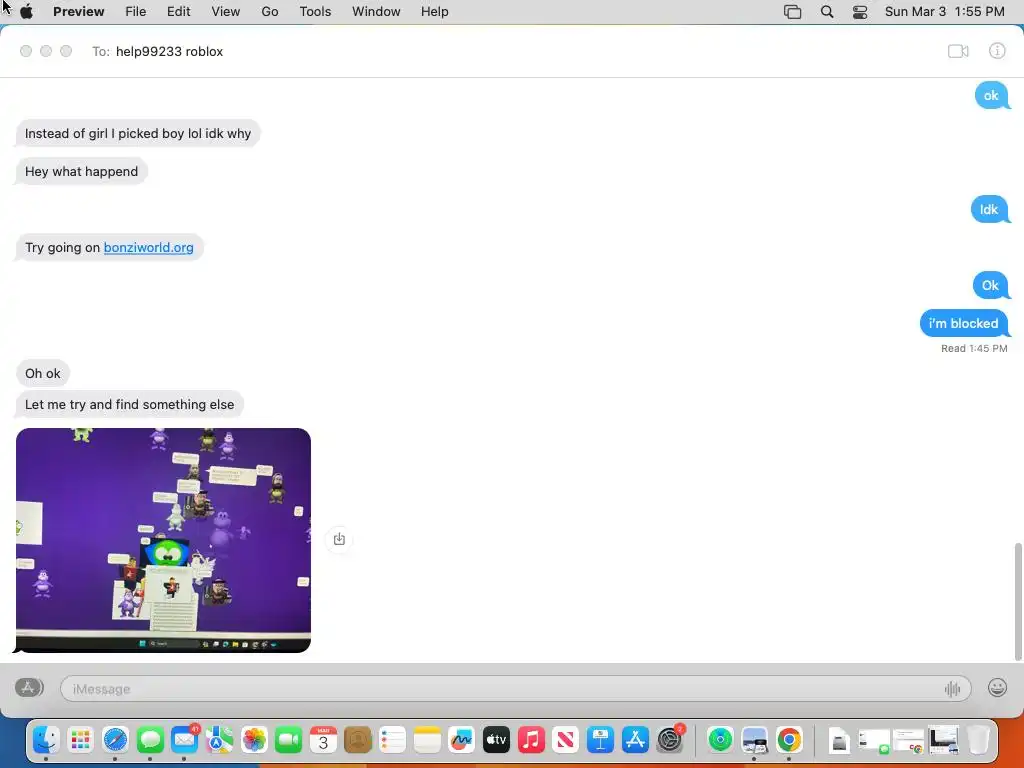Open Freeform from the Dock
Viewport: 1024px width, 768px height.
click(462, 740)
